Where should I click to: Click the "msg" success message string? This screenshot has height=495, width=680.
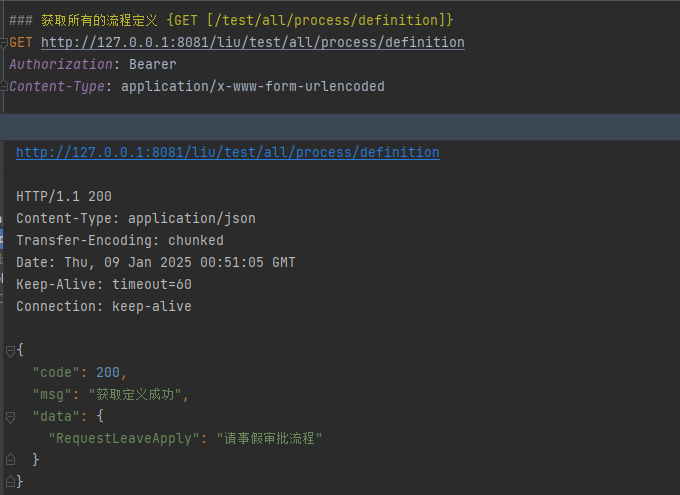[x=138, y=394]
